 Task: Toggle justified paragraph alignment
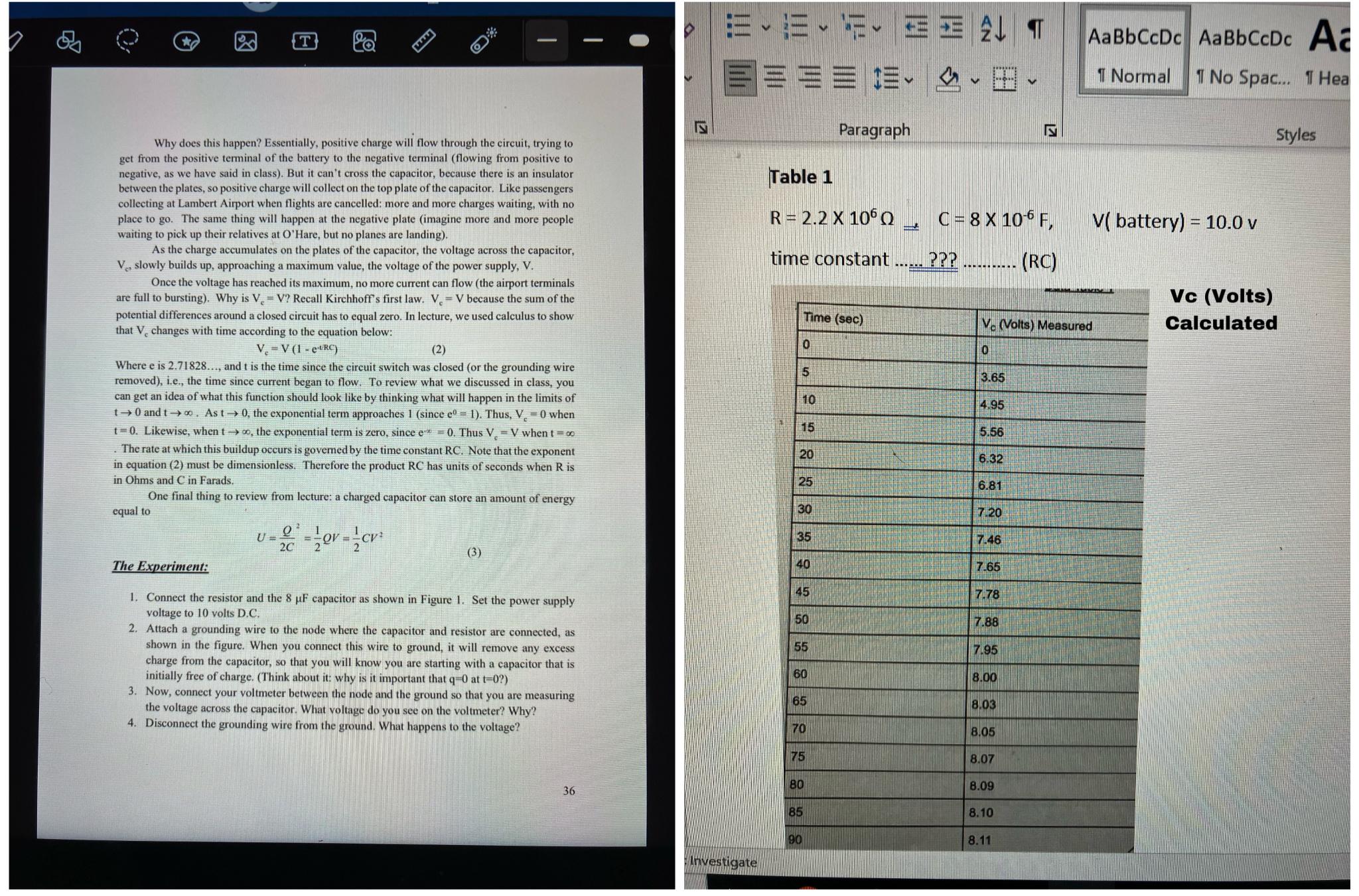[843, 78]
